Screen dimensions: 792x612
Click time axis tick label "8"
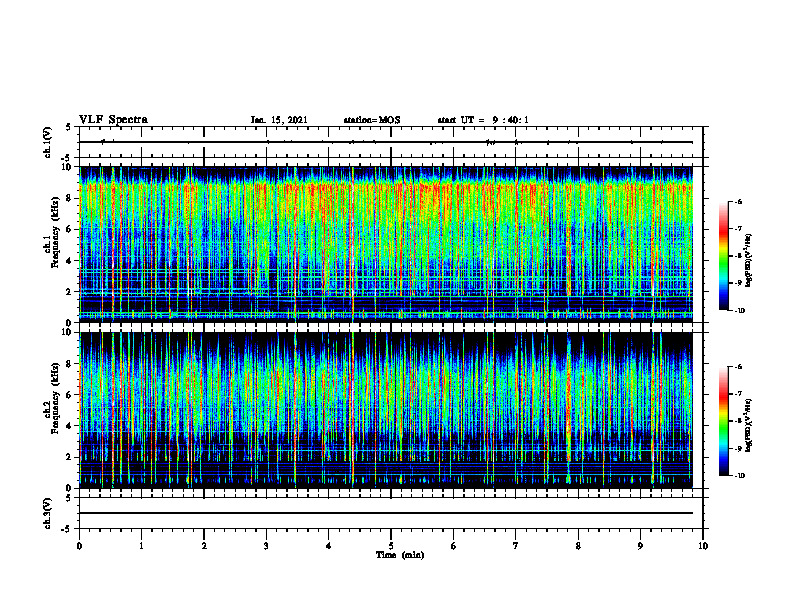point(578,546)
